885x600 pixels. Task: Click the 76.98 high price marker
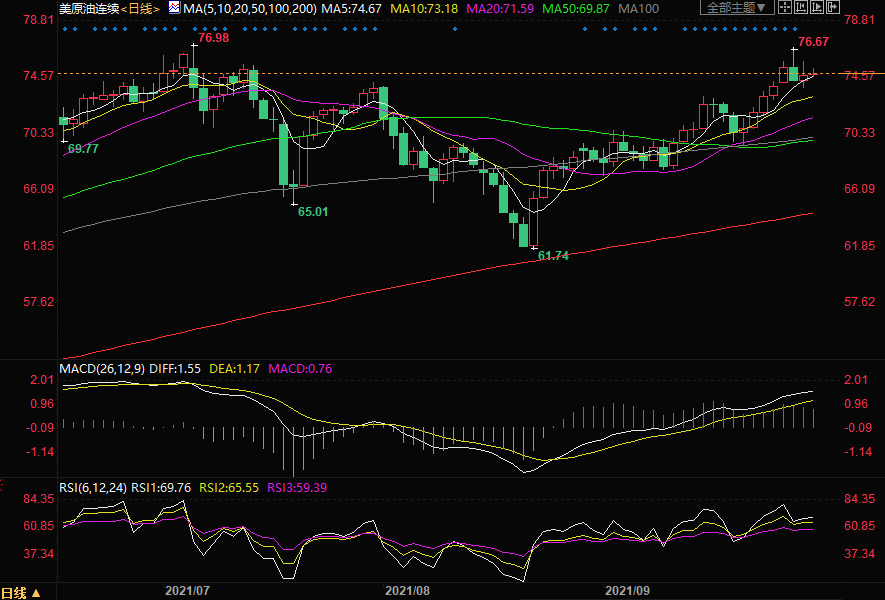[x=213, y=38]
